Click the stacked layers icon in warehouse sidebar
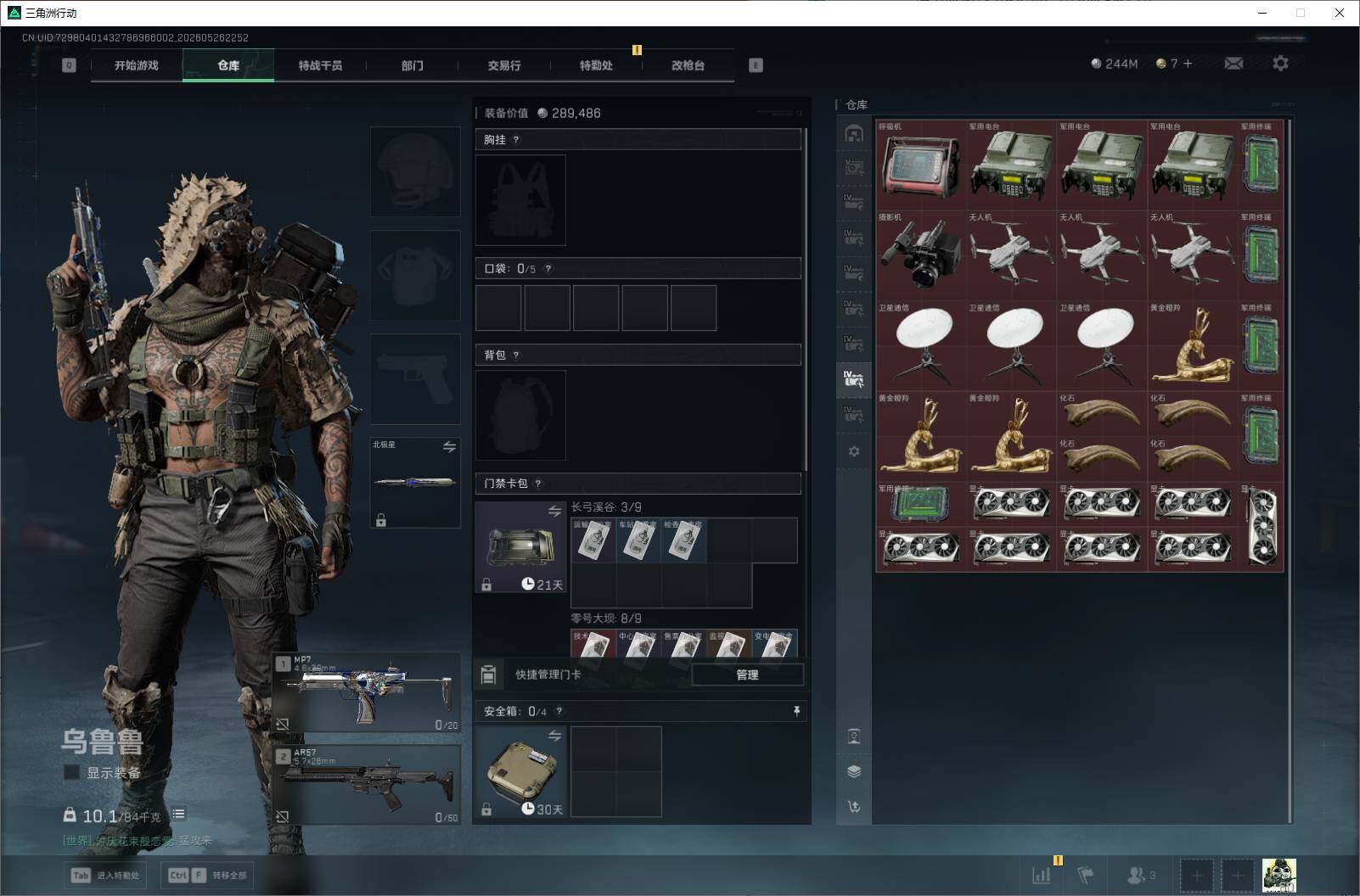This screenshot has width=1360, height=896. coord(854,771)
